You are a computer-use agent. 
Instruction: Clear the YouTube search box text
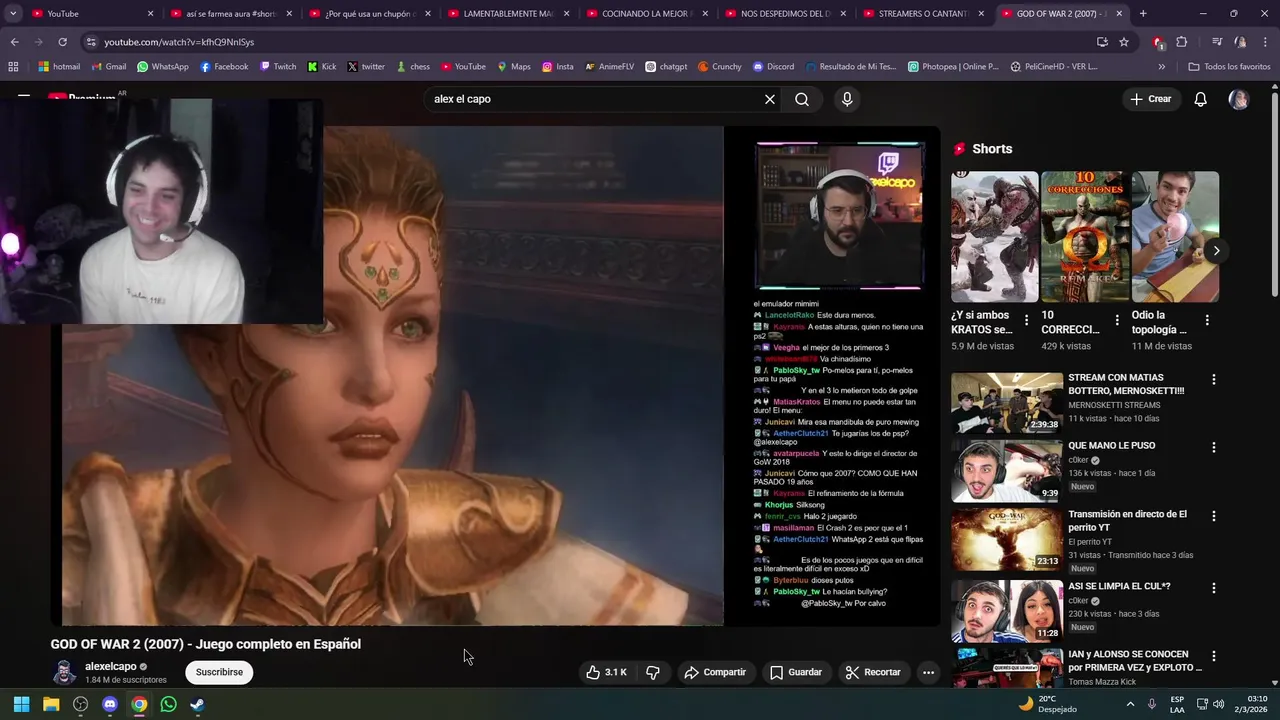pos(770,99)
